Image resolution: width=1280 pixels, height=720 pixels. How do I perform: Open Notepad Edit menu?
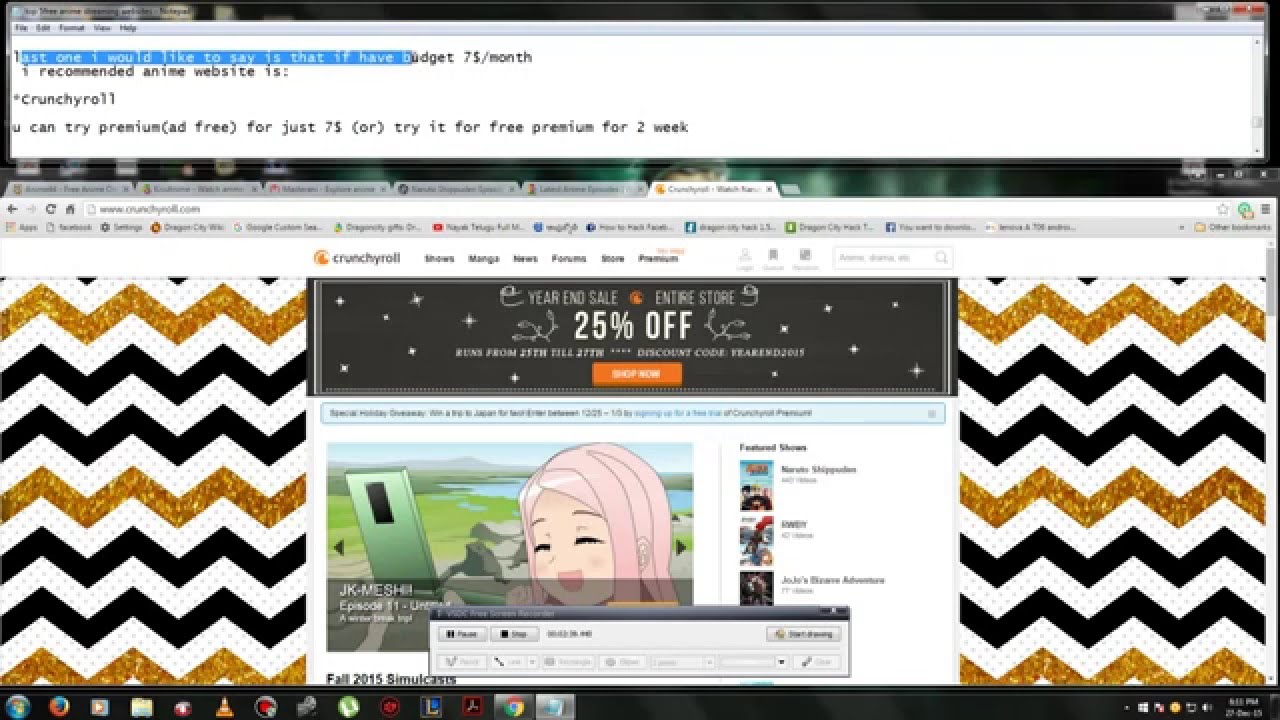pyautogui.click(x=43, y=28)
